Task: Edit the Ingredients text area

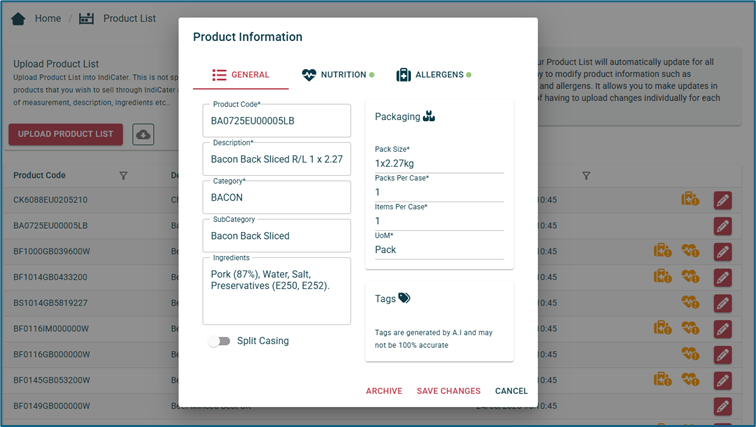Action: click(x=277, y=291)
